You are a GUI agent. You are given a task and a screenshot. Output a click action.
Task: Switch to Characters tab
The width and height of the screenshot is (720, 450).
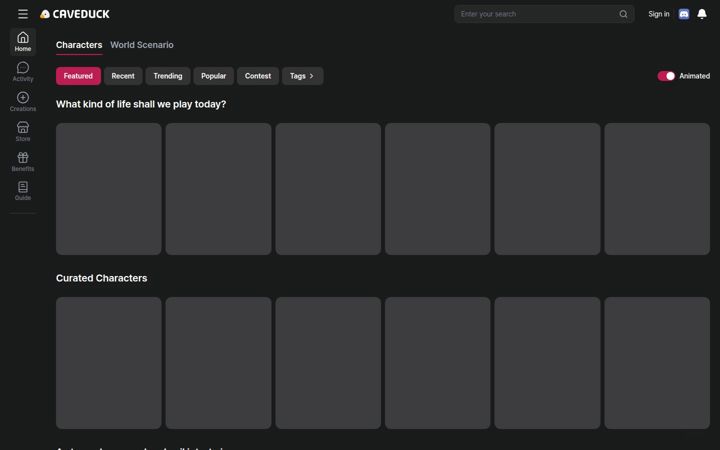coord(79,45)
